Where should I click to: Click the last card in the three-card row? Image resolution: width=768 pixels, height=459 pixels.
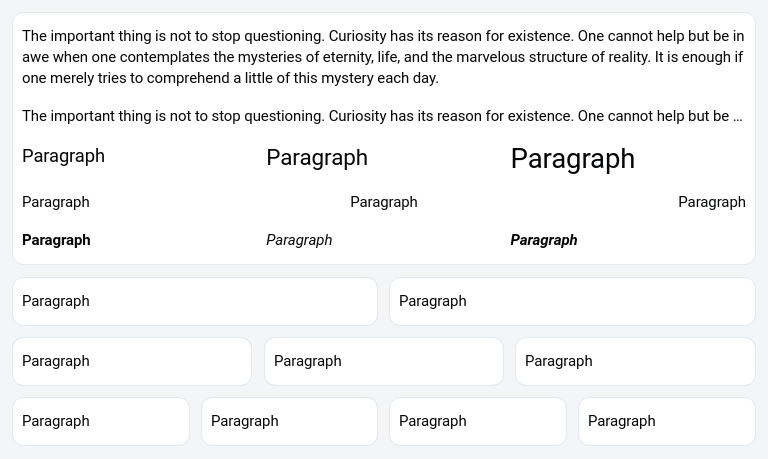635,361
